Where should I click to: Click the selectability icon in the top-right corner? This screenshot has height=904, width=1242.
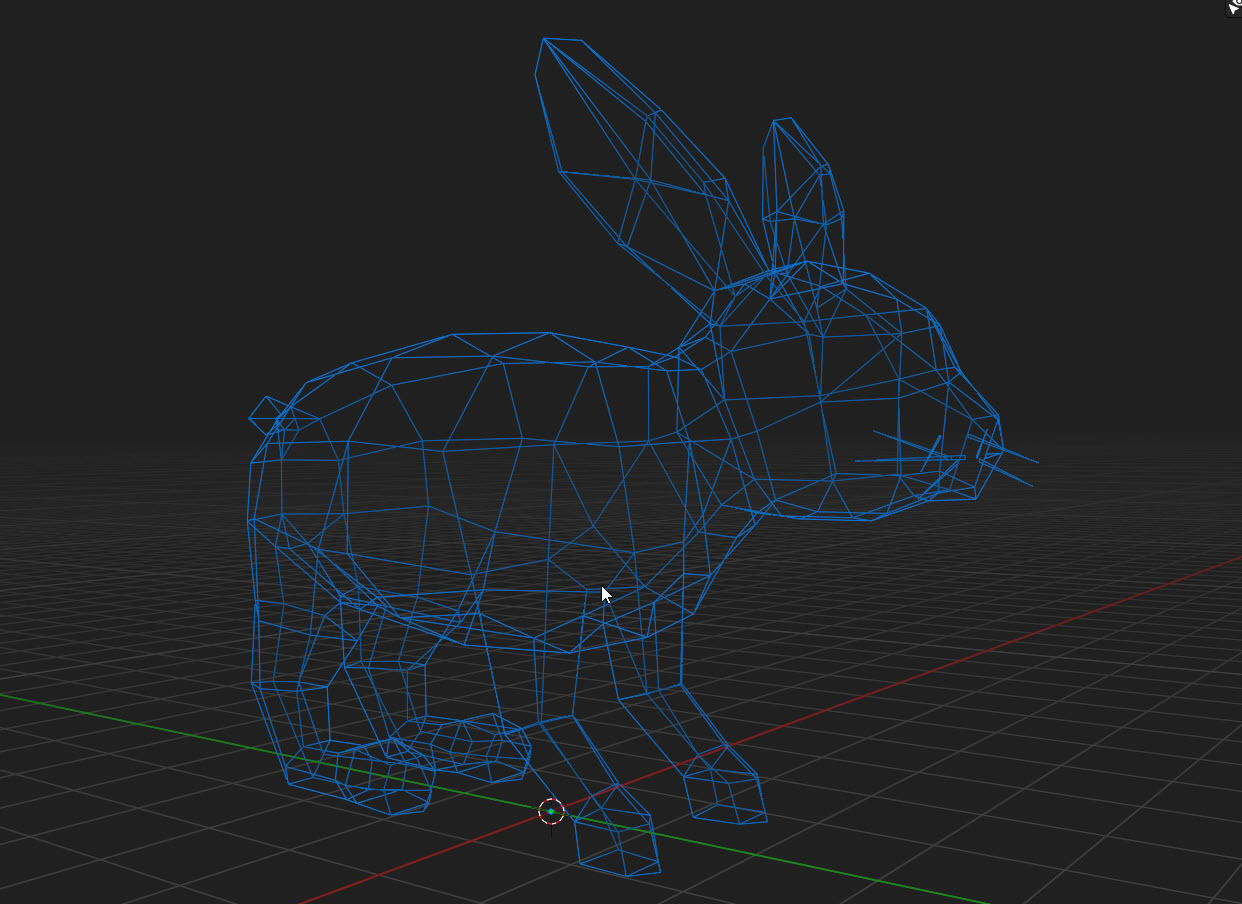tap(1234, 8)
